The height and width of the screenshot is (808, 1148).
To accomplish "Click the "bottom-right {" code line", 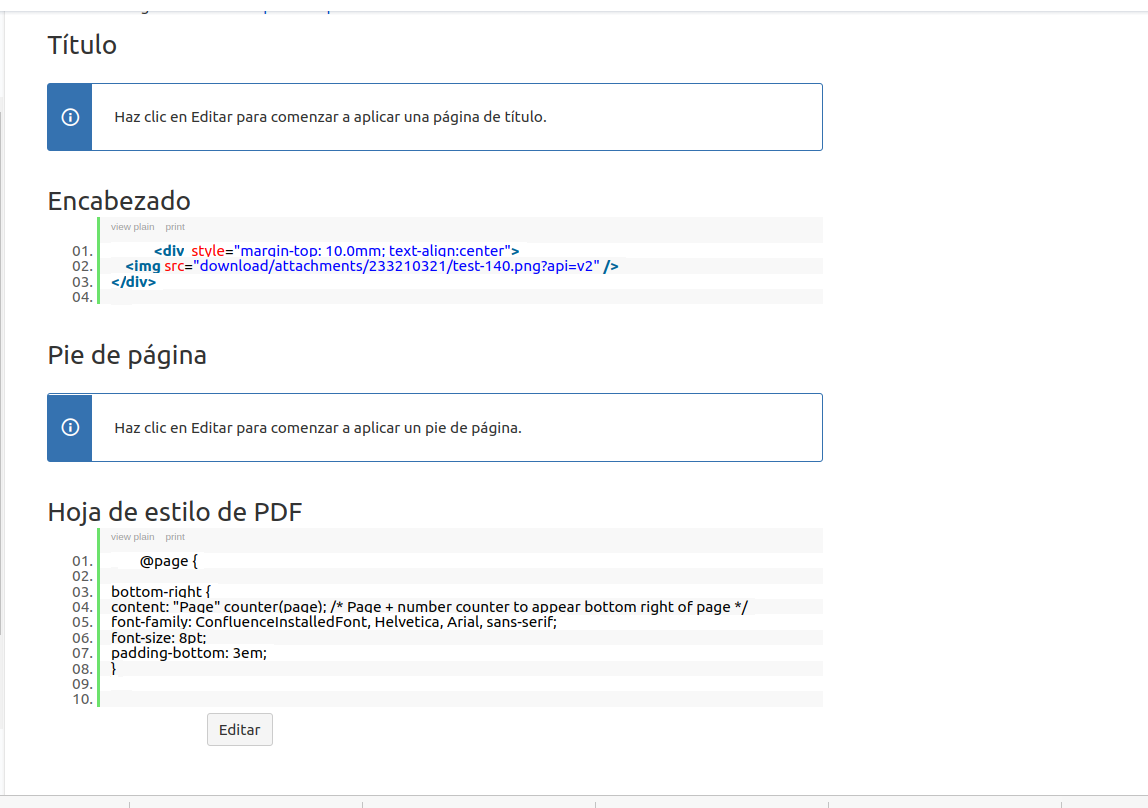I will (161, 591).
